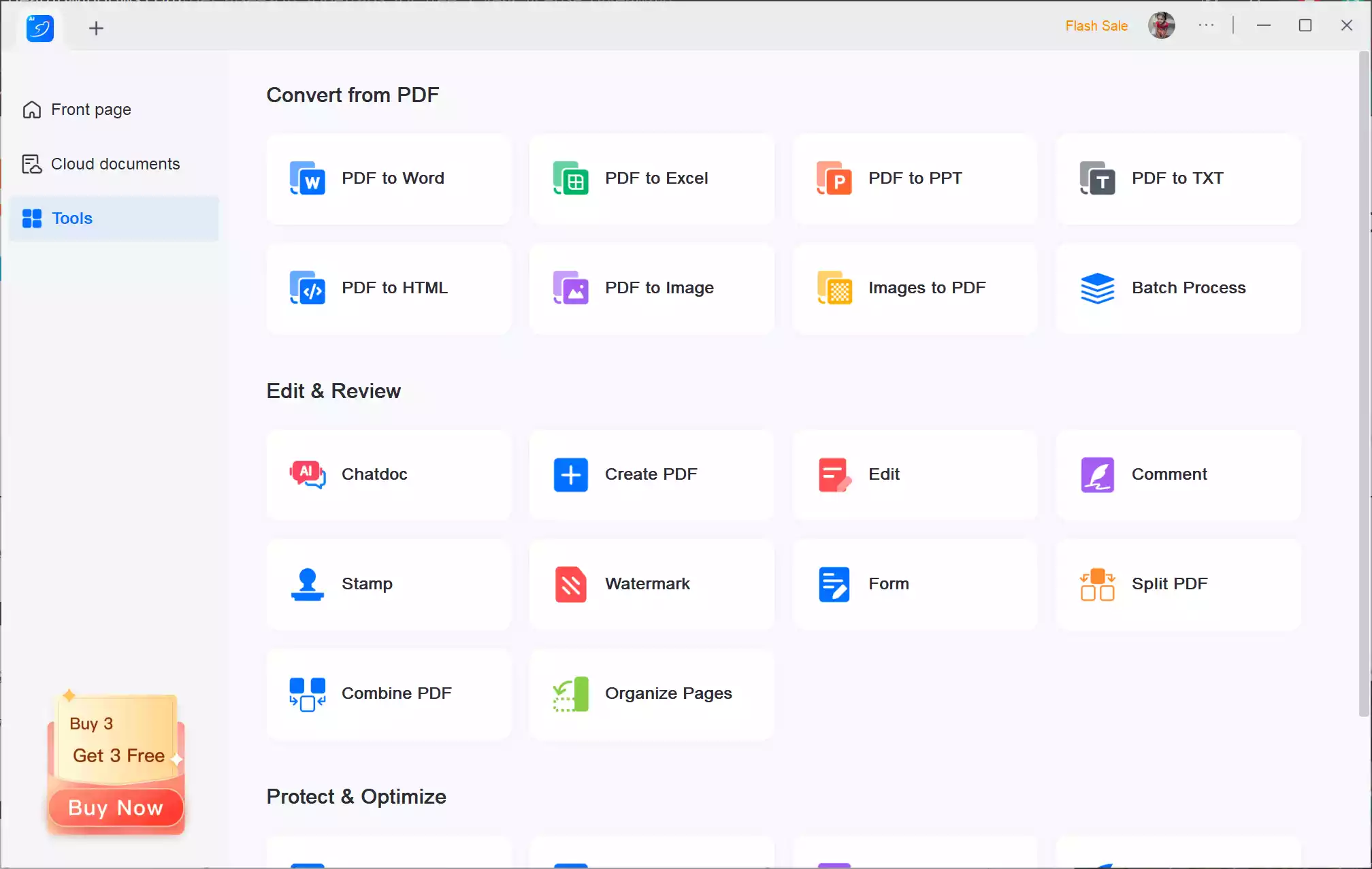Click the Split PDF icon
This screenshot has width=1372, height=869.
1097,584
